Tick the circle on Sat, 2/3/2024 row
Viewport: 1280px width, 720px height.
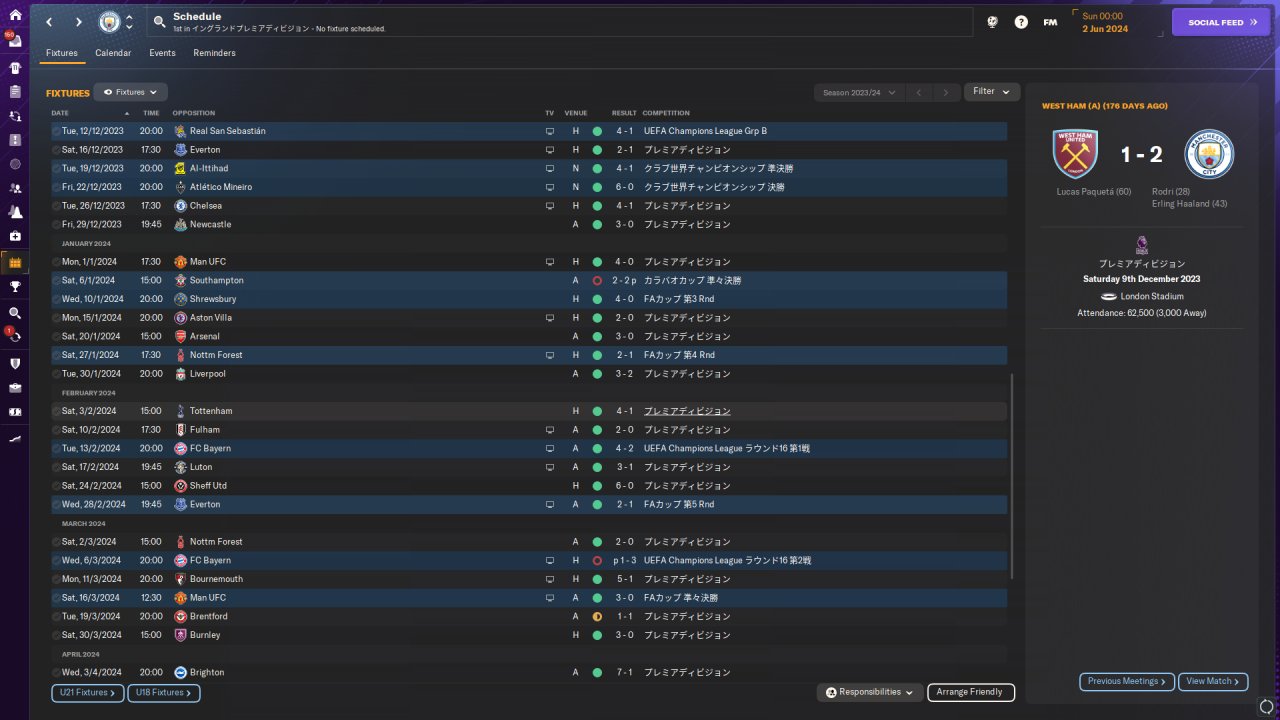click(56, 542)
